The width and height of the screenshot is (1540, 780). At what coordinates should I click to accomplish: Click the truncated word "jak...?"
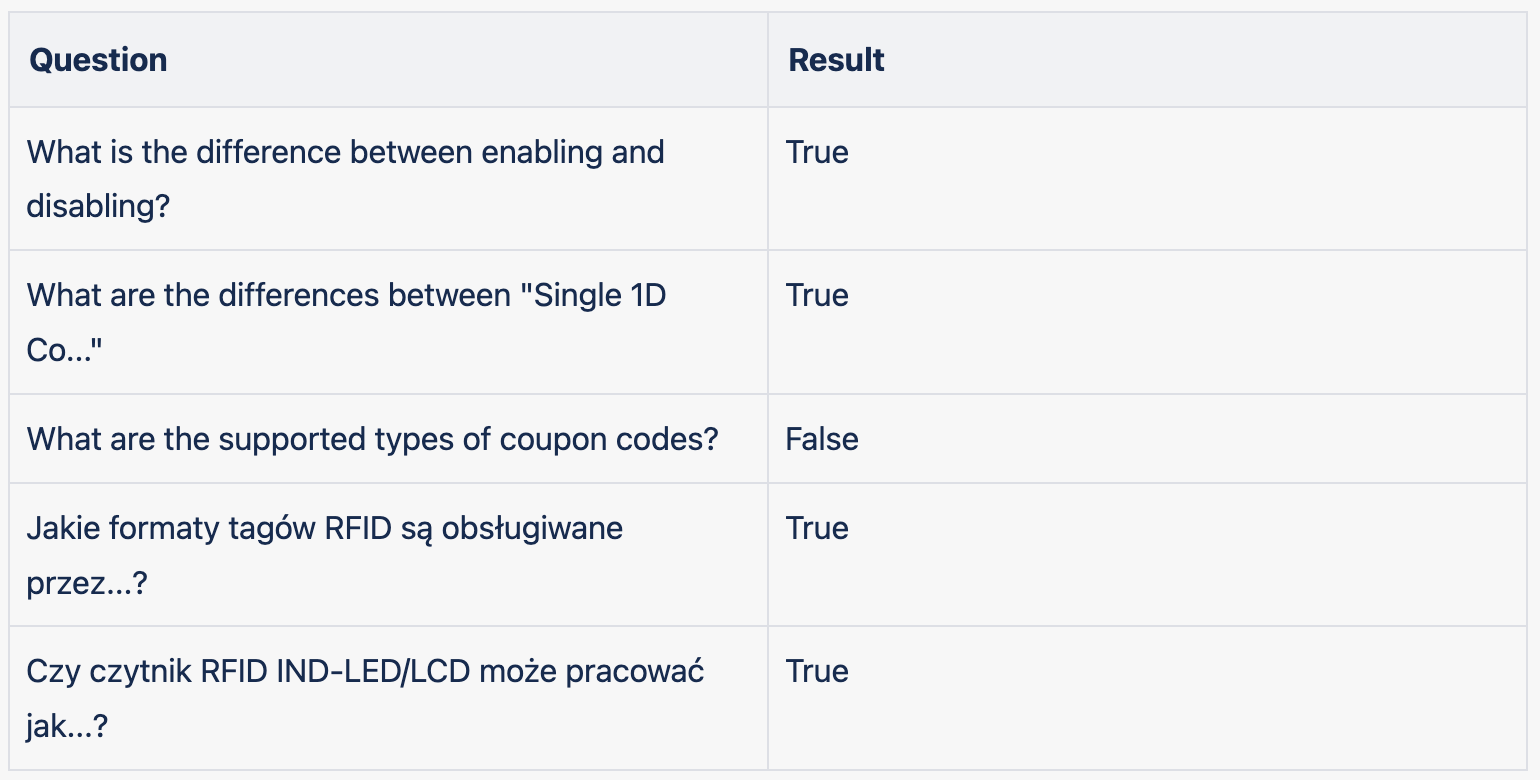[67, 727]
